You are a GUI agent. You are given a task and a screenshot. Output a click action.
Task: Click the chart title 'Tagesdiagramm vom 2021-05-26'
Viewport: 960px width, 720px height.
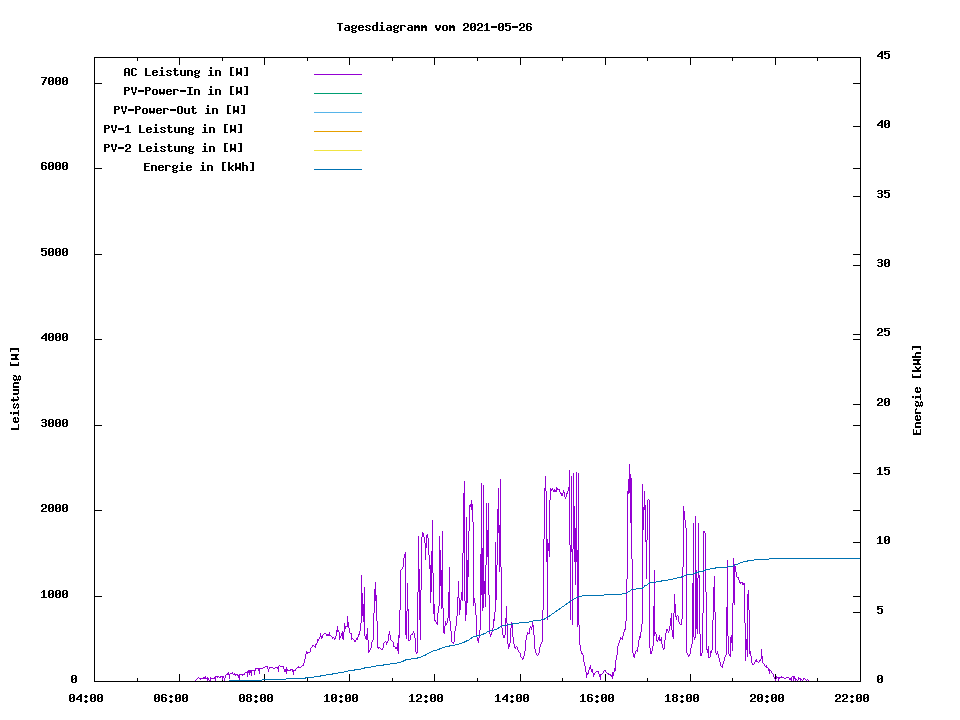(x=434, y=27)
